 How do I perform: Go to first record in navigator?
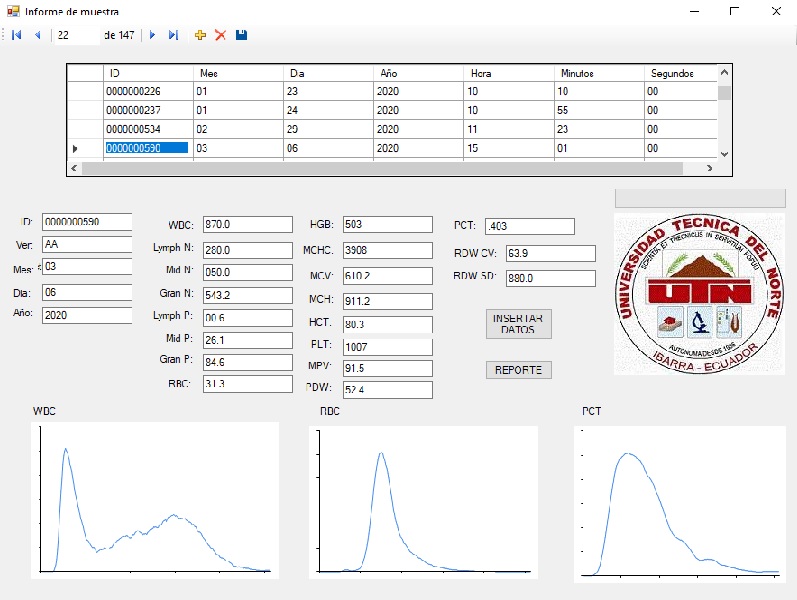tap(16, 35)
